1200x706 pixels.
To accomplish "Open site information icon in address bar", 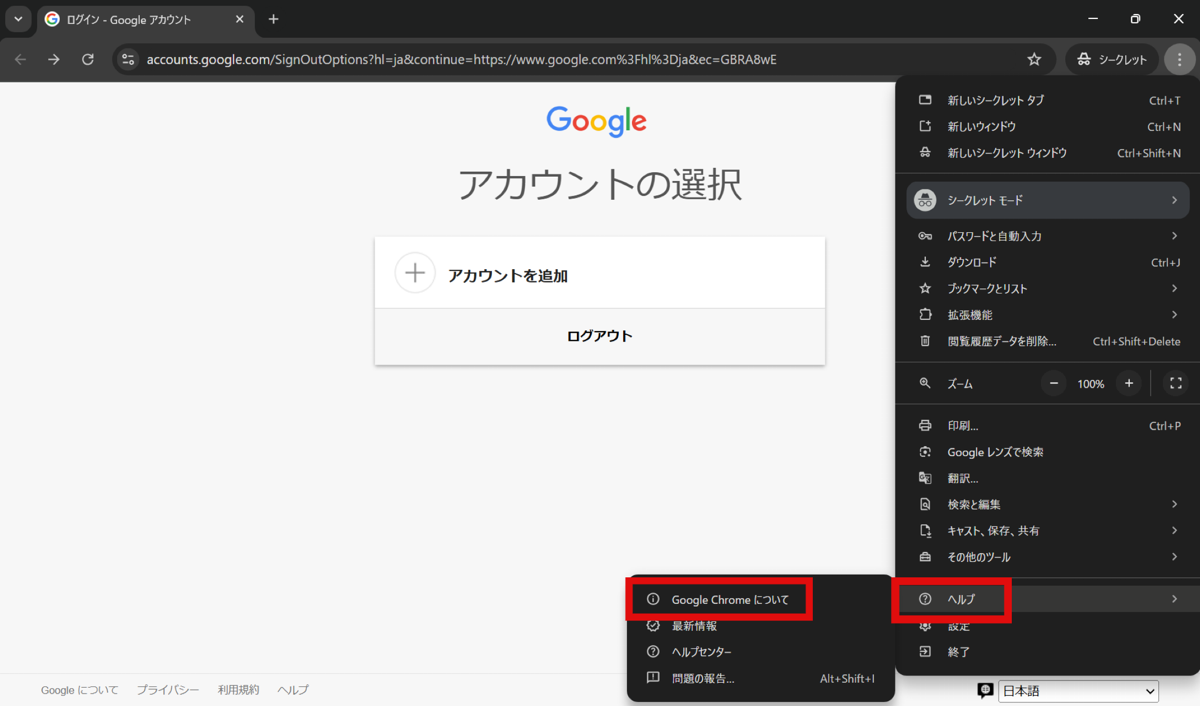I will (x=128, y=60).
